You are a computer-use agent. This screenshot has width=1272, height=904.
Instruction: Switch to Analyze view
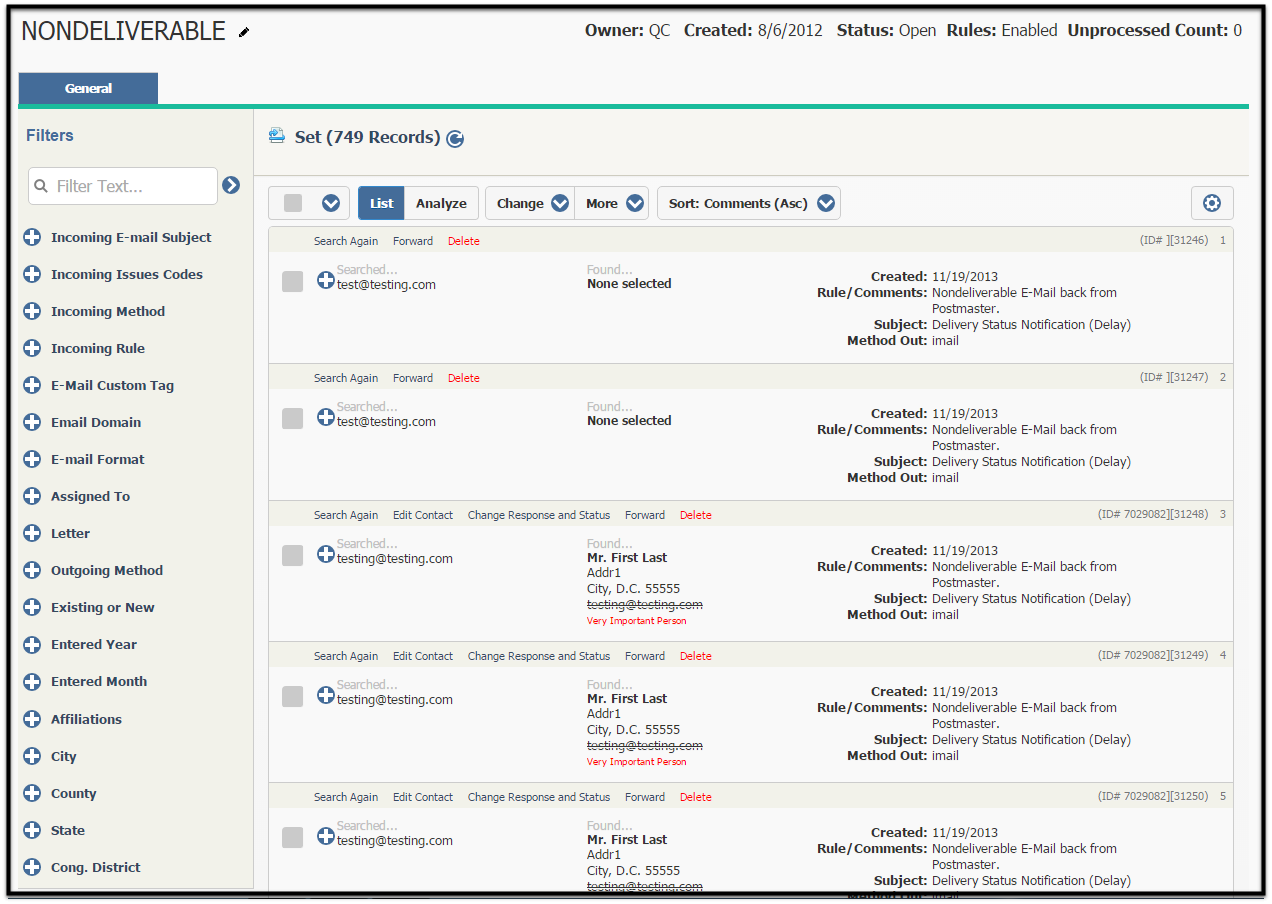point(441,203)
